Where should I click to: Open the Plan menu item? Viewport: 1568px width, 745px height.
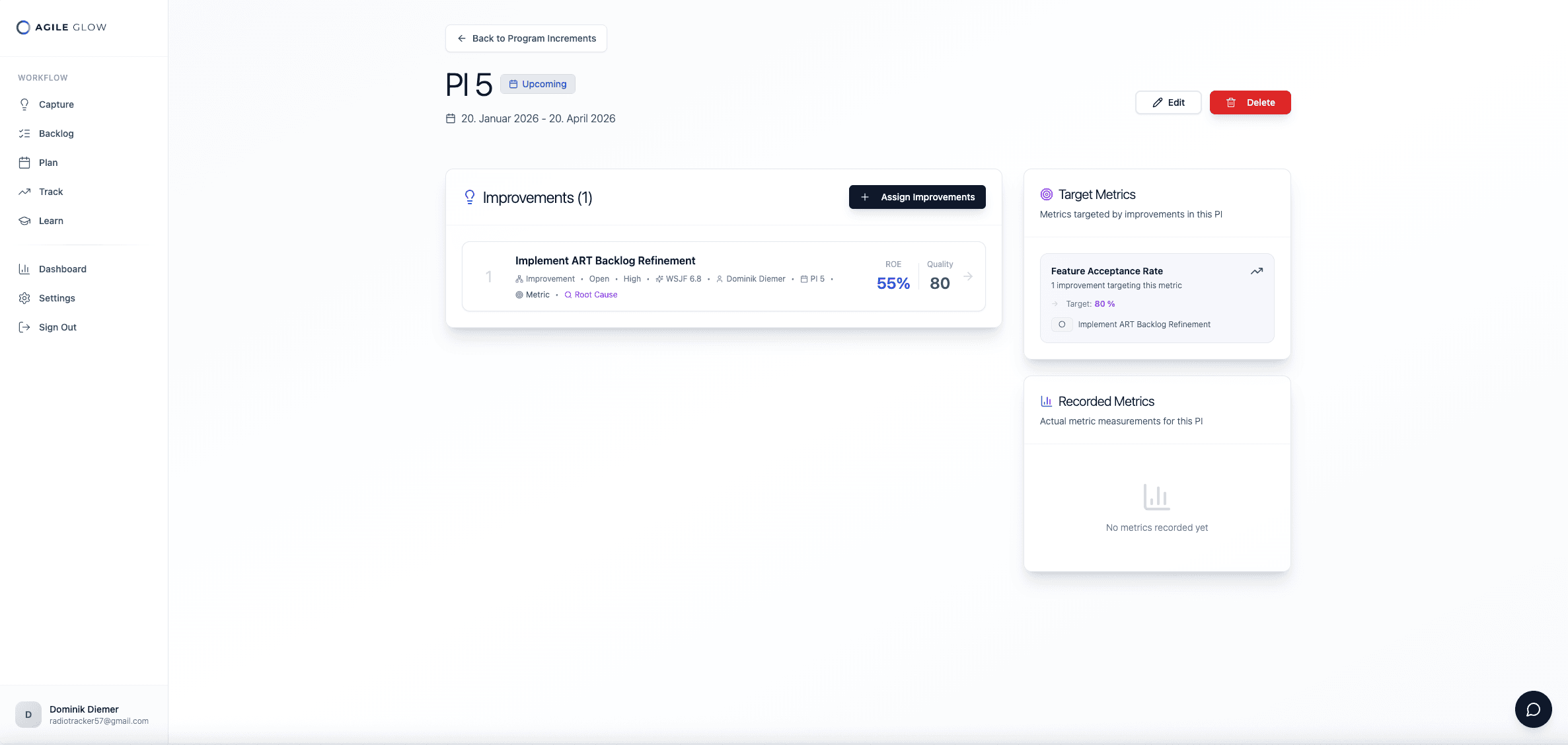click(x=48, y=163)
